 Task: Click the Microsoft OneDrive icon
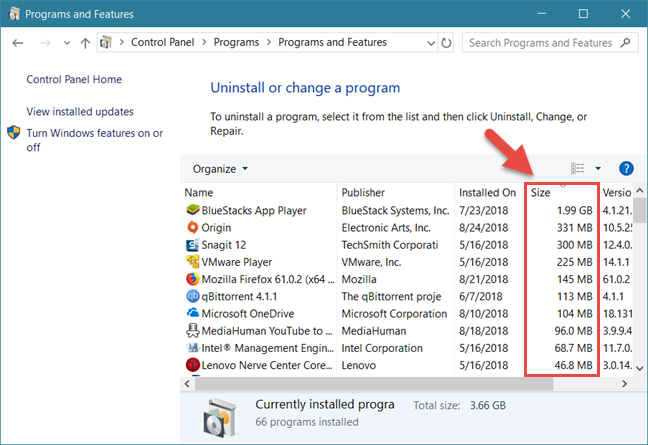(x=193, y=313)
